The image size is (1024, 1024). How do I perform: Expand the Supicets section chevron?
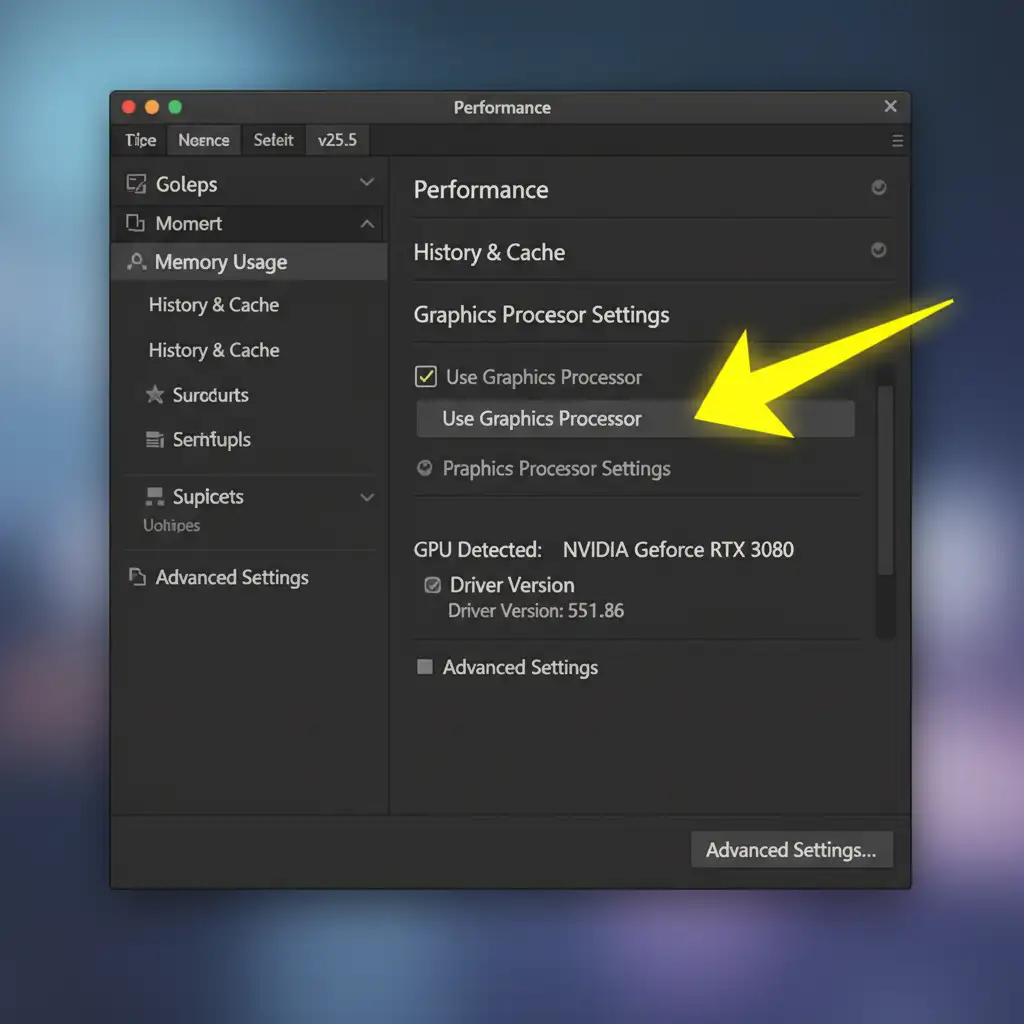coord(367,497)
